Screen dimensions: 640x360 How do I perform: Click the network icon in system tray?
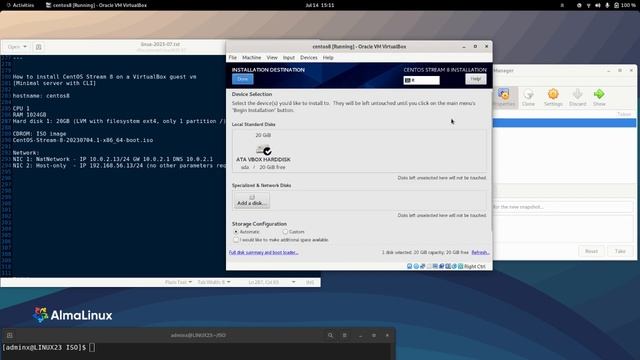point(588,5)
